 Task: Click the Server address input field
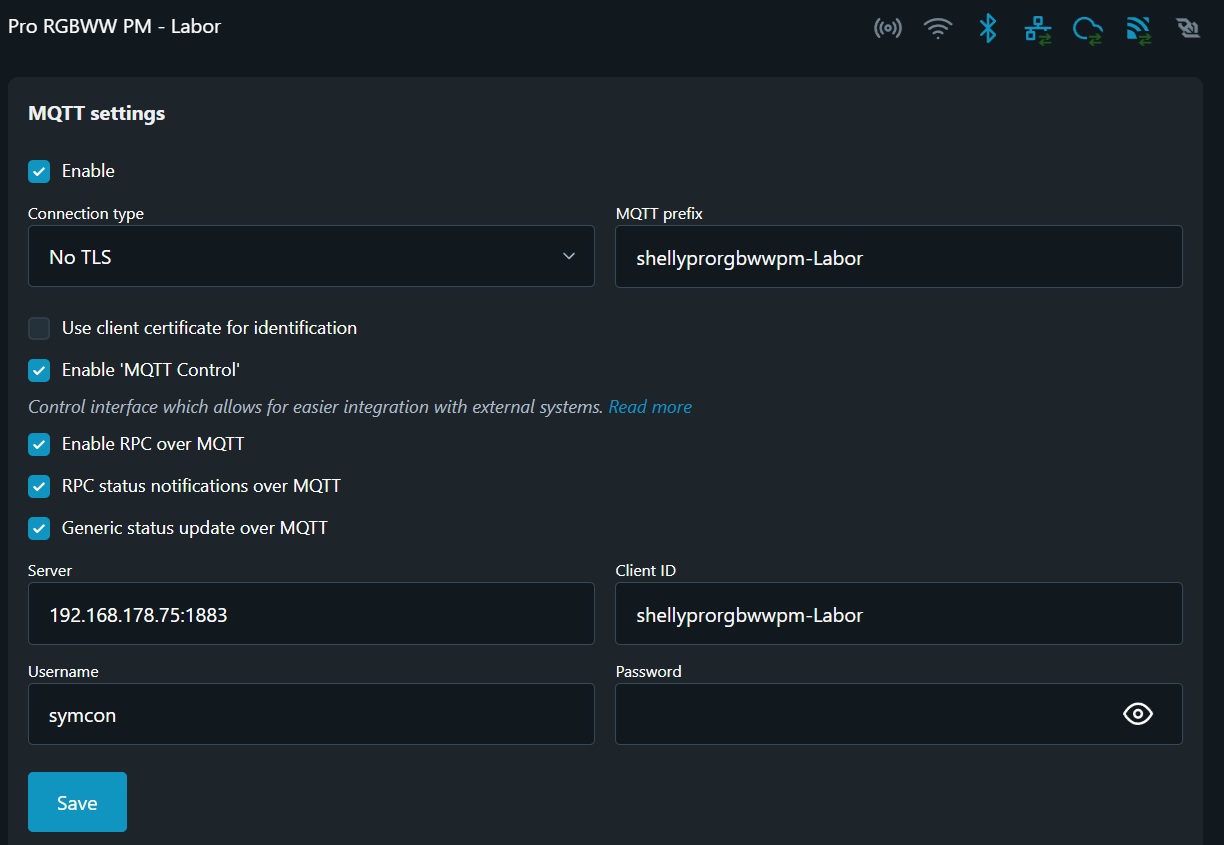click(x=311, y=614)
